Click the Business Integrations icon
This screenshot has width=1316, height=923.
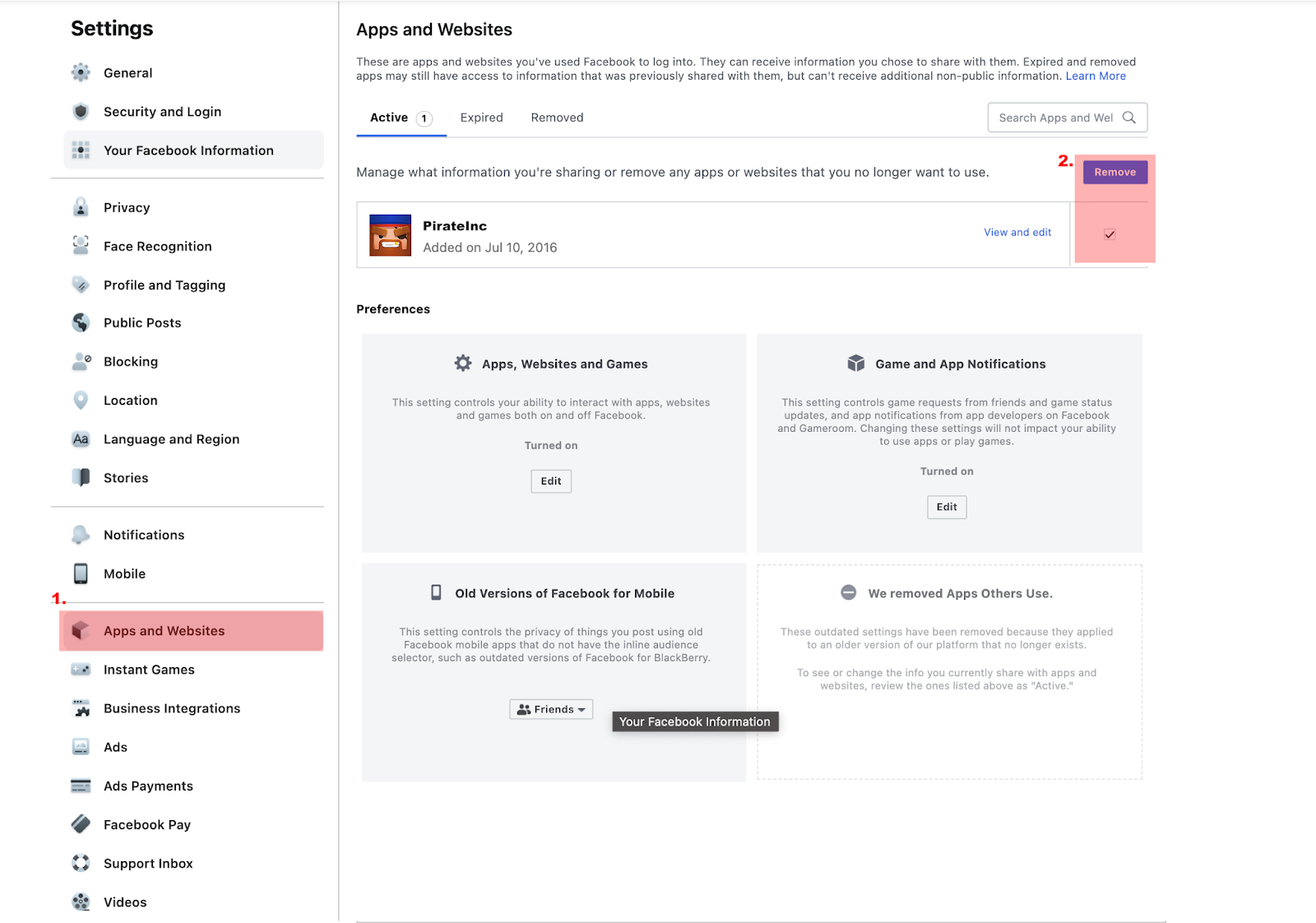point(81,707)
